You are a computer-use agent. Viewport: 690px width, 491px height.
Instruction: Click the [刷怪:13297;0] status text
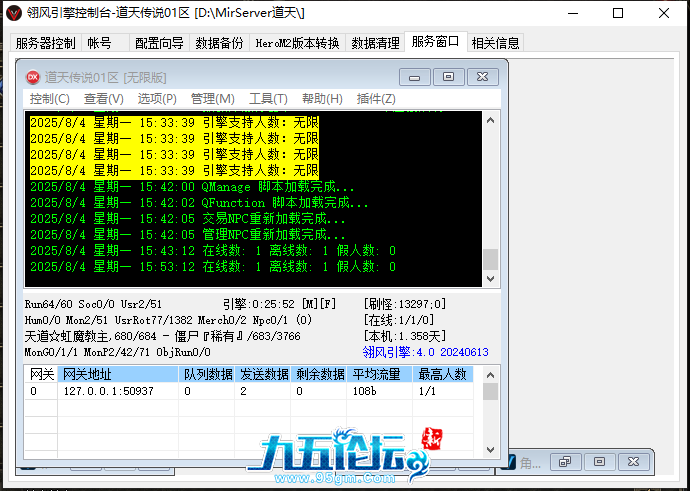[405, 304]
